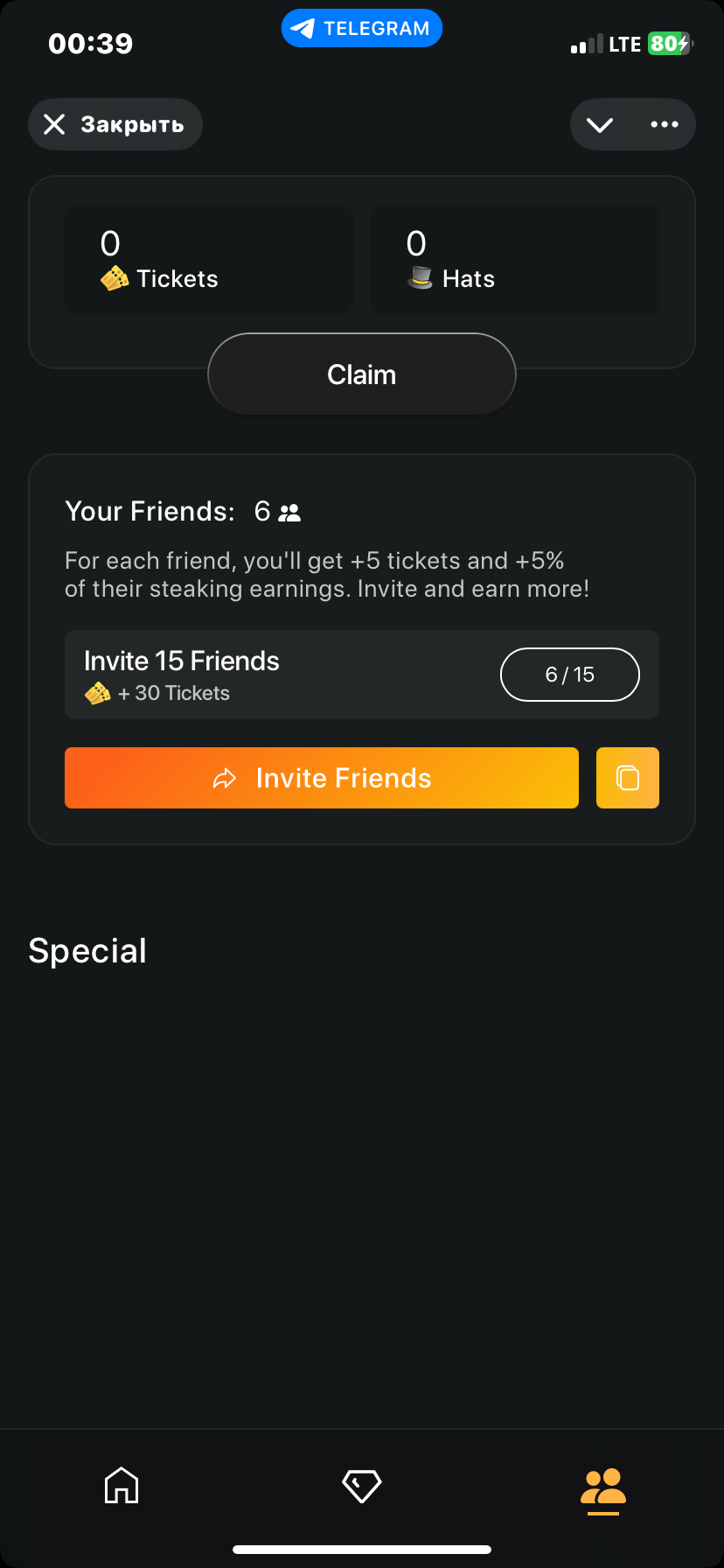
Task: Open the 0 Hats balance card
Action: click(515, 260)
